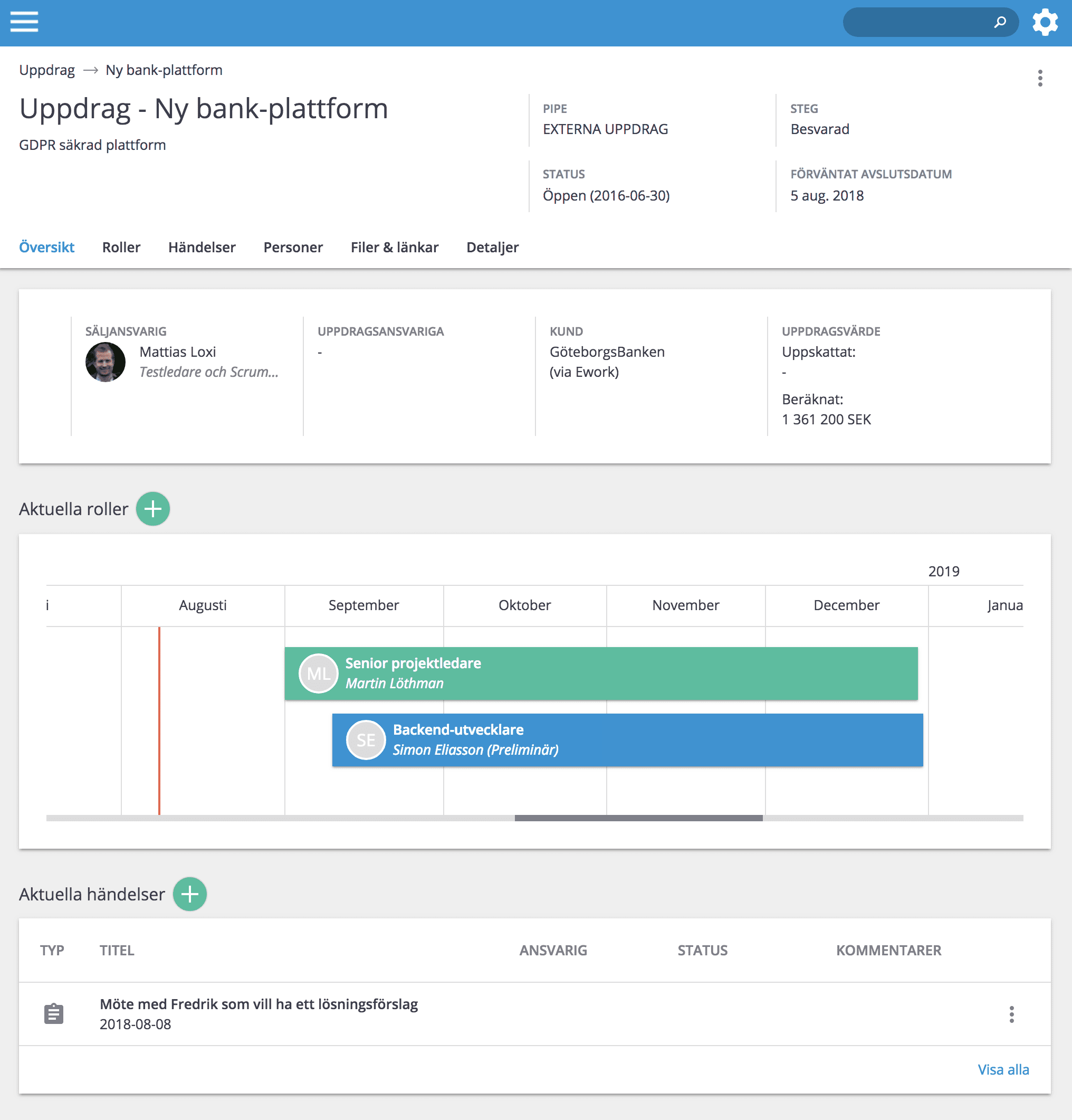1072x1120 pixels.
Task: Open the meeting event's three-dot menu
Action: (x=1011, y=1014)
